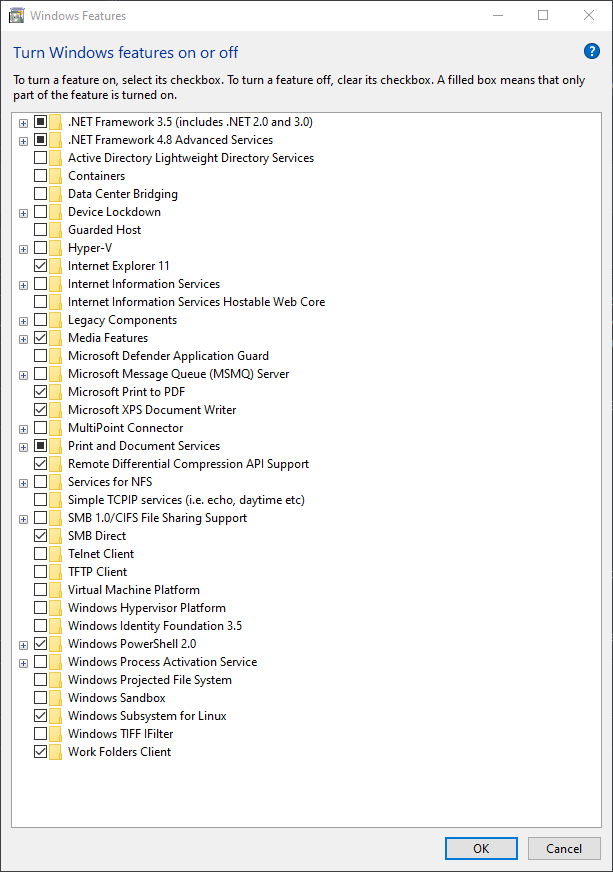Select the Guarded Host row label
613x872 pixels.
[105, 230]
